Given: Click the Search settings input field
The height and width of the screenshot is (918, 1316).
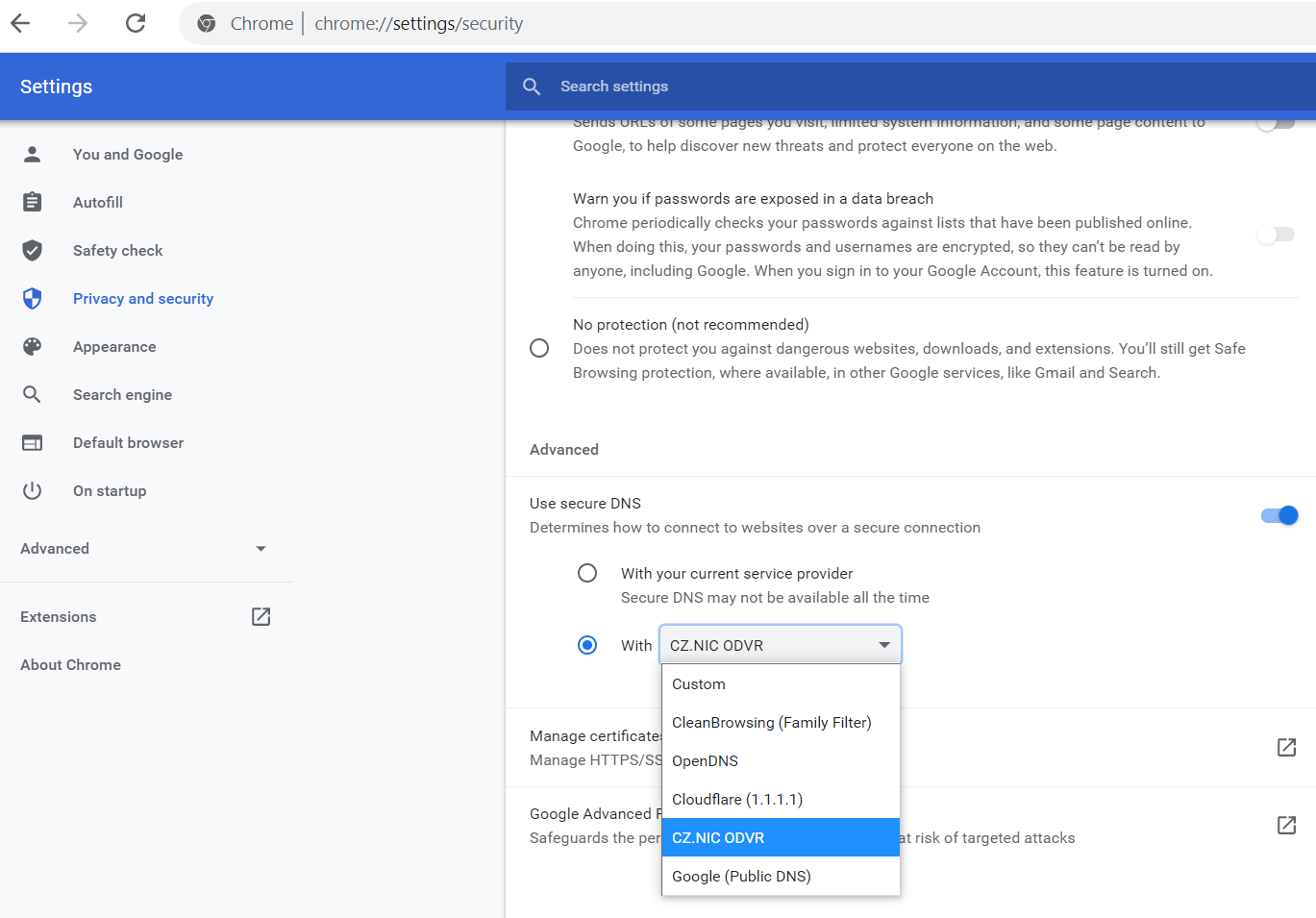Looking at the screenshot, I should pyautogui.click(x=910, y=87).
